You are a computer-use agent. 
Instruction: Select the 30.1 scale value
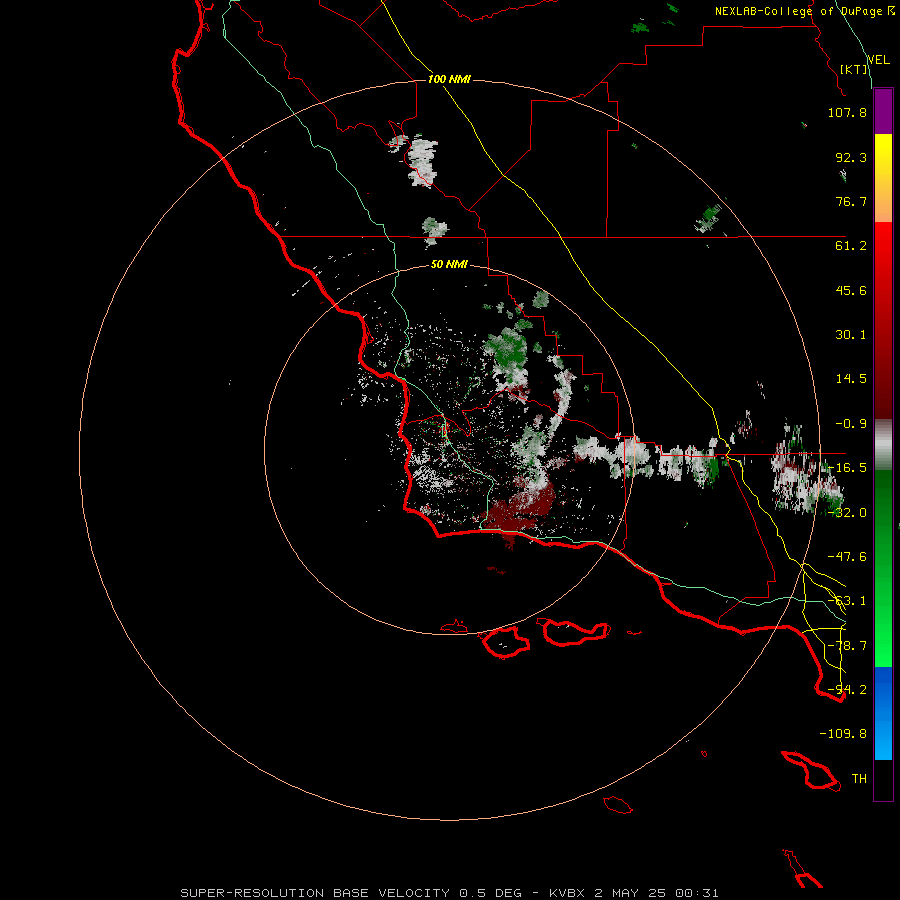(x=851, y=335)
